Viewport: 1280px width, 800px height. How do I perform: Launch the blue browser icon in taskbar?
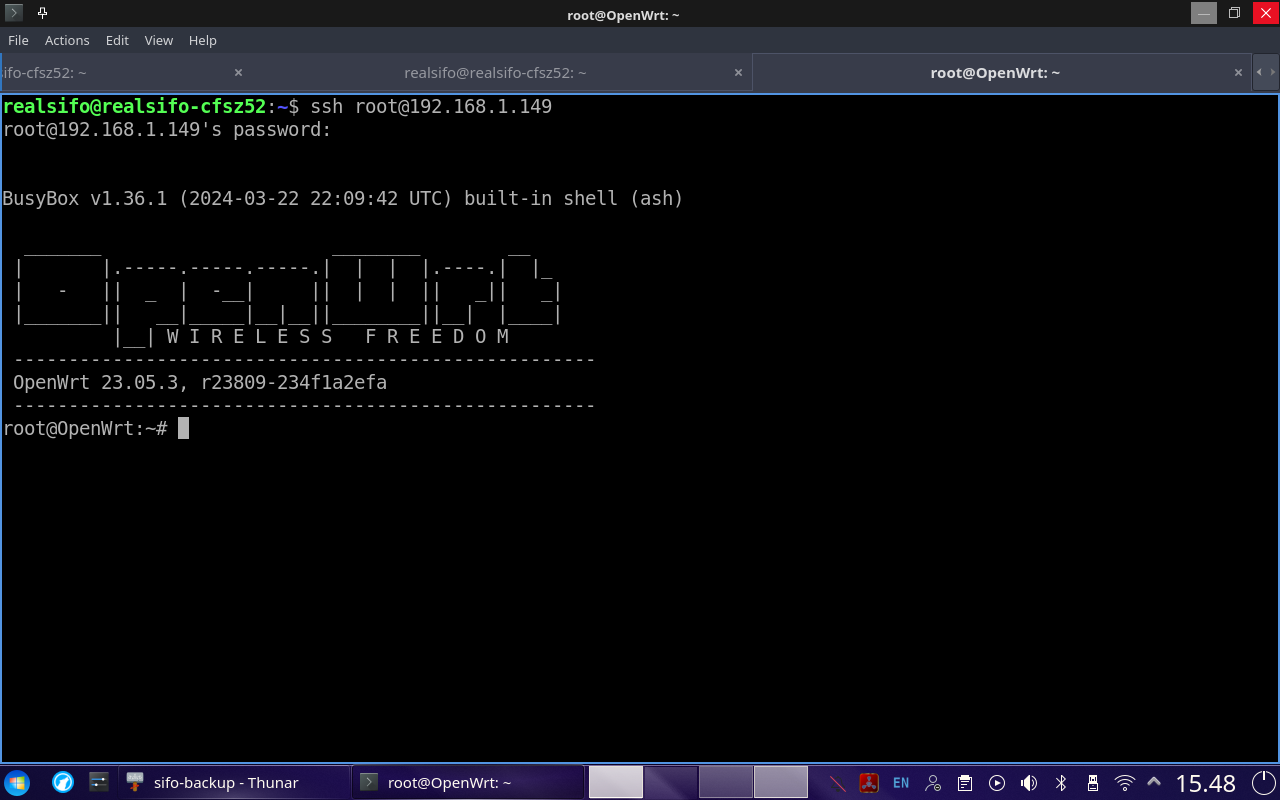(x=63, y=782)
